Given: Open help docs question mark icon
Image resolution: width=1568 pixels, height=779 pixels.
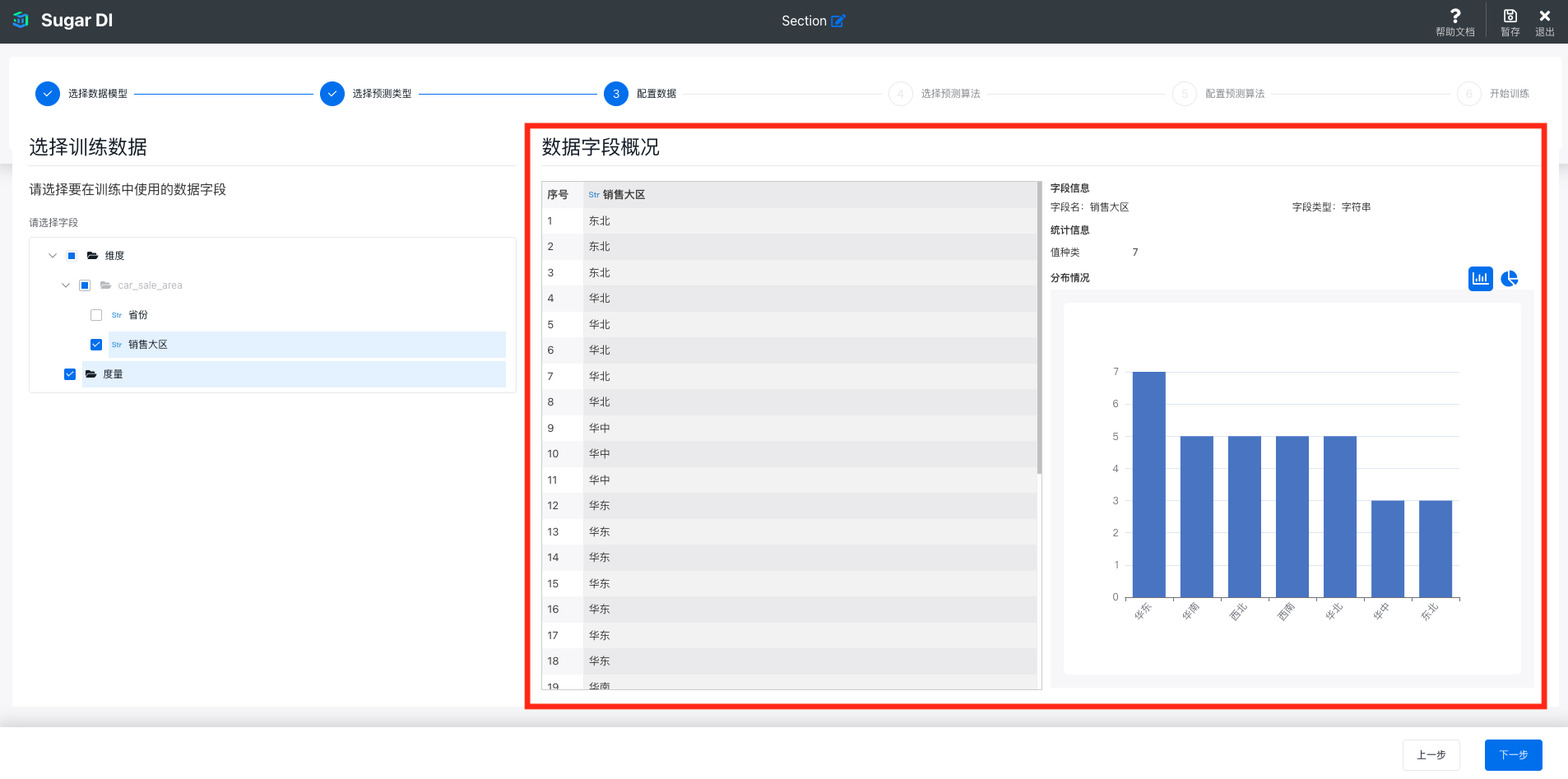Looking at the screenshot, I should pyautogui.click(x=1455, y=16).
